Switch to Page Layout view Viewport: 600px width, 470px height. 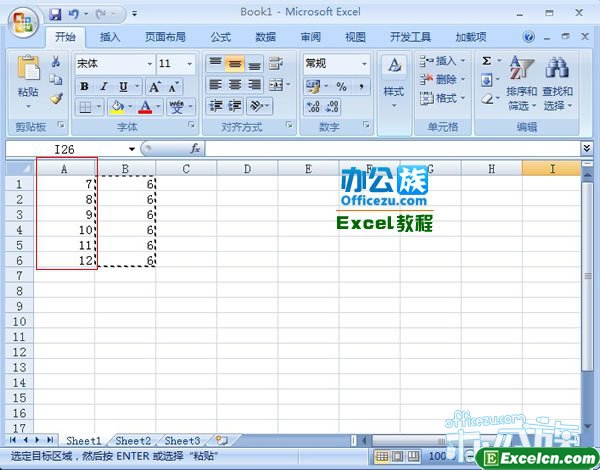point(398,456)
